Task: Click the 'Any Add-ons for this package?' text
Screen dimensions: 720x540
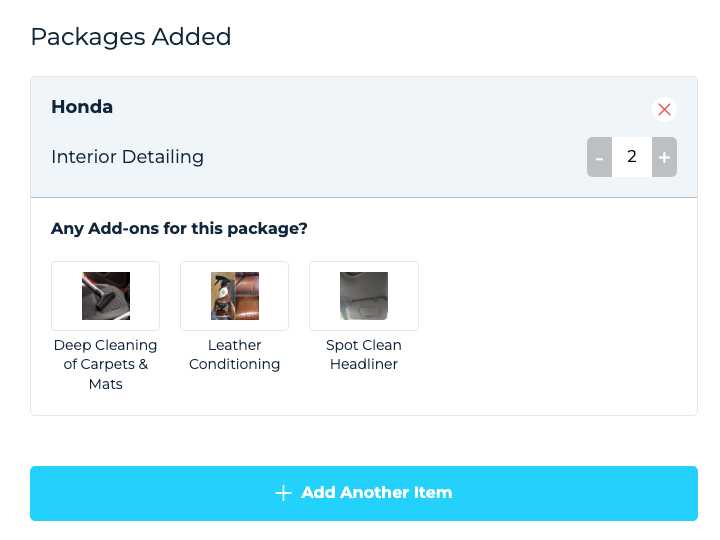Action: (x=179, y=229)
